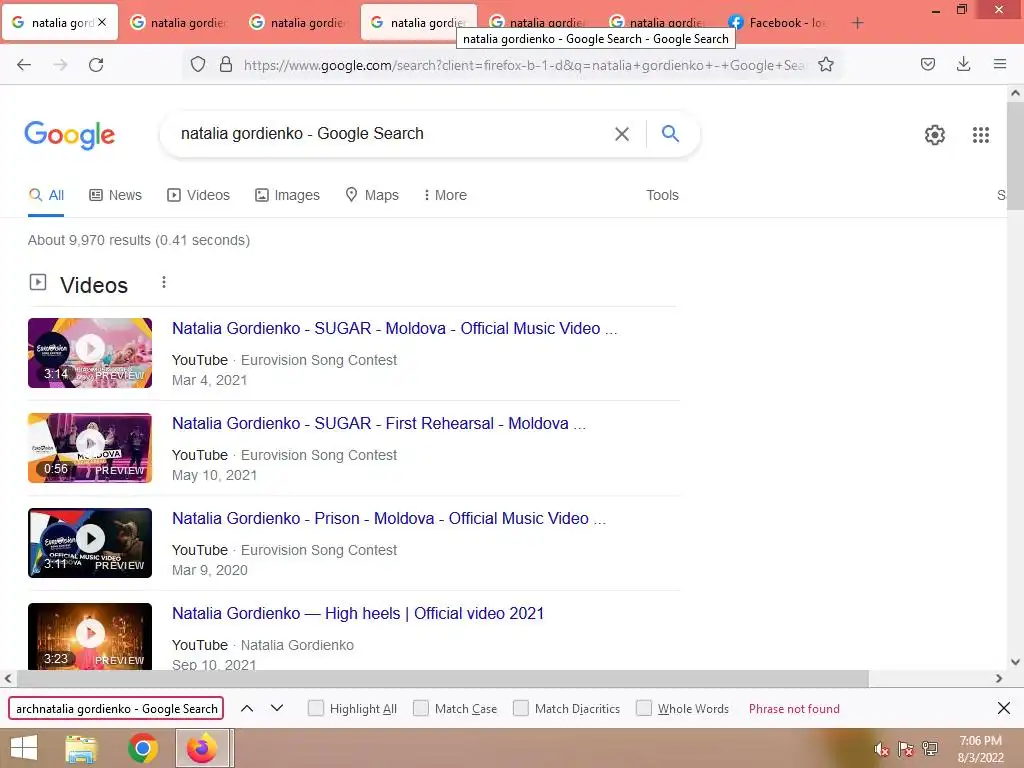Click the horizontal scrollbar thumb
The width and height of the screenshot is (1024, 768).
443,679
